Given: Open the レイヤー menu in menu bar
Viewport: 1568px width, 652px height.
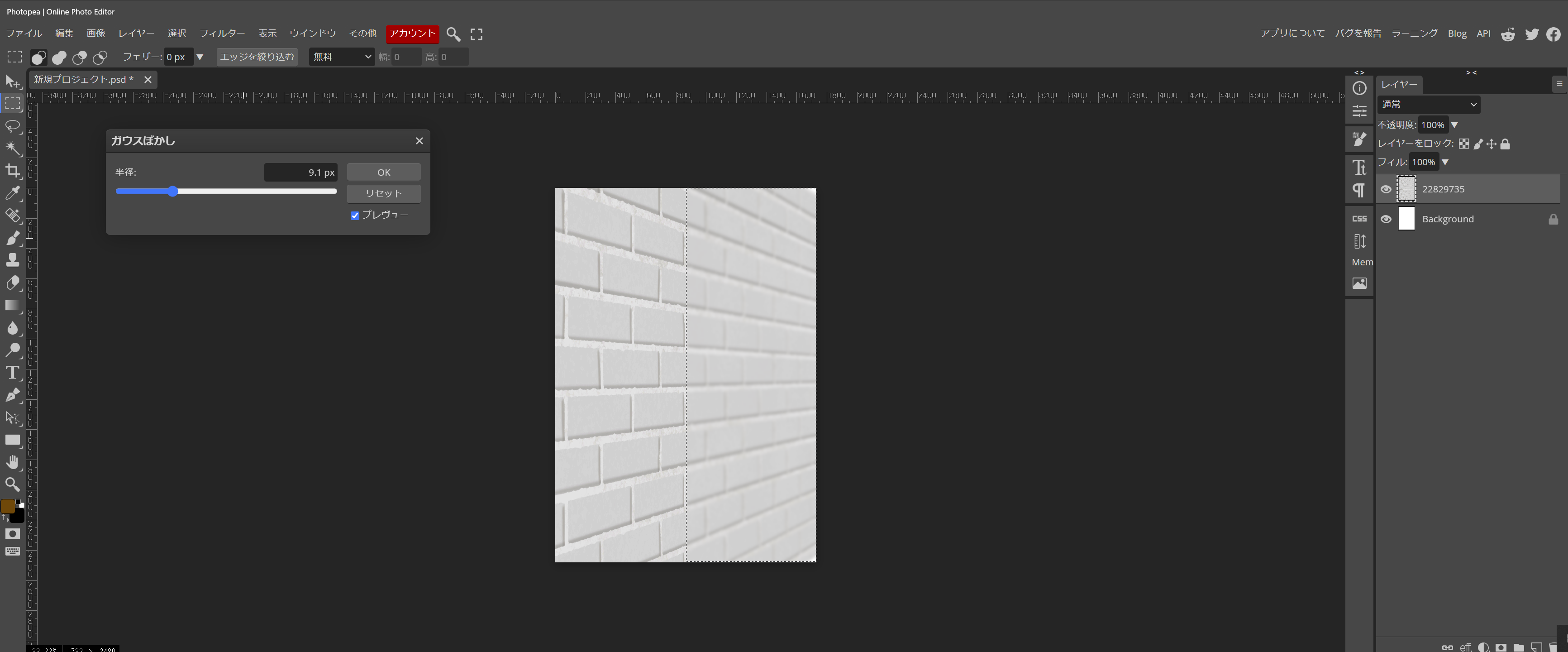Looking at the screenshot, I should click(136, 34).
